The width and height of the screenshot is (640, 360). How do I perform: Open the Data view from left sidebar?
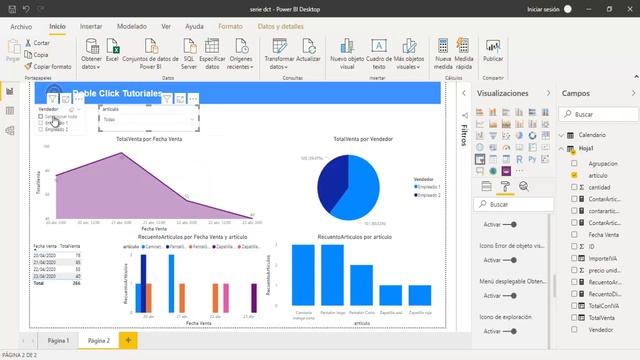(10, 111)
